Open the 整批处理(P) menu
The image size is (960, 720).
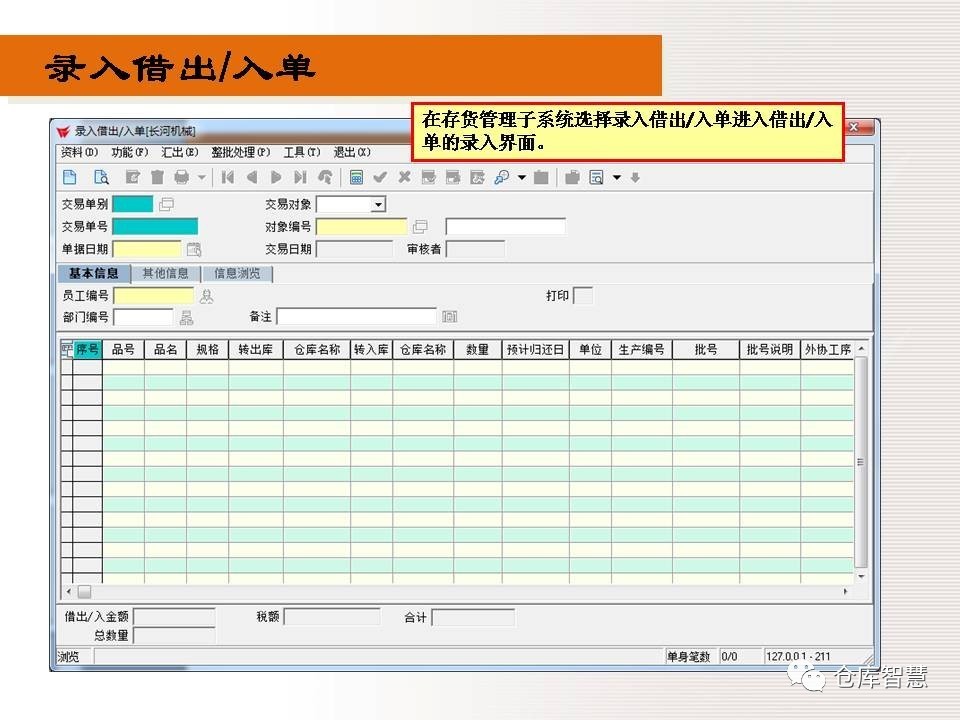pos(240,152)
